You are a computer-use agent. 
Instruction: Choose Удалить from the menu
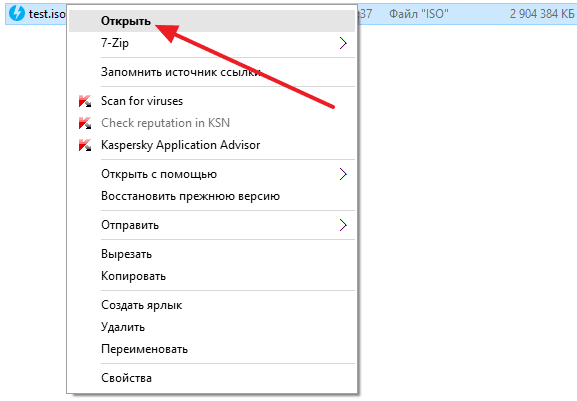pos(212,327)
